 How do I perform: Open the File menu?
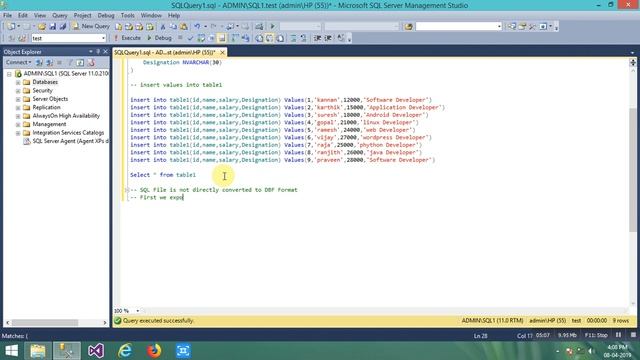7,16
